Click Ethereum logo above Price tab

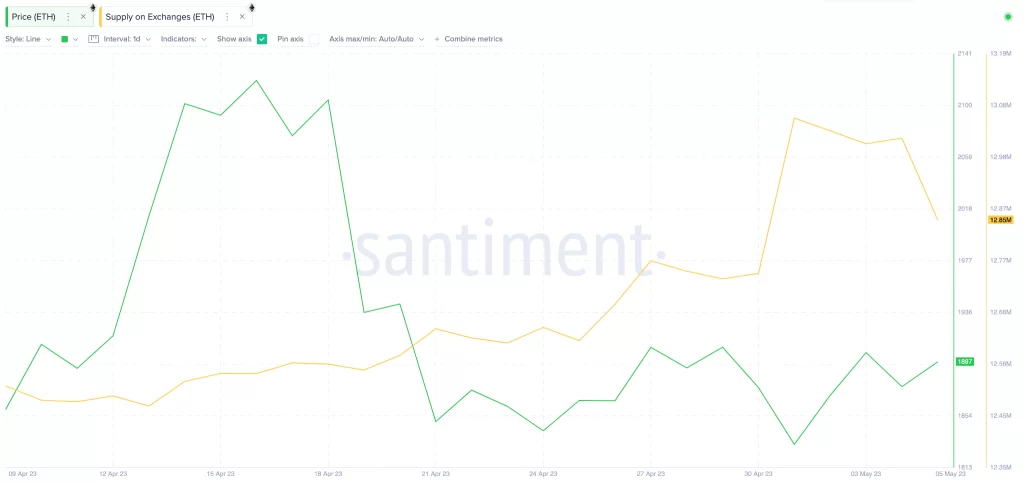click(93, 7)
